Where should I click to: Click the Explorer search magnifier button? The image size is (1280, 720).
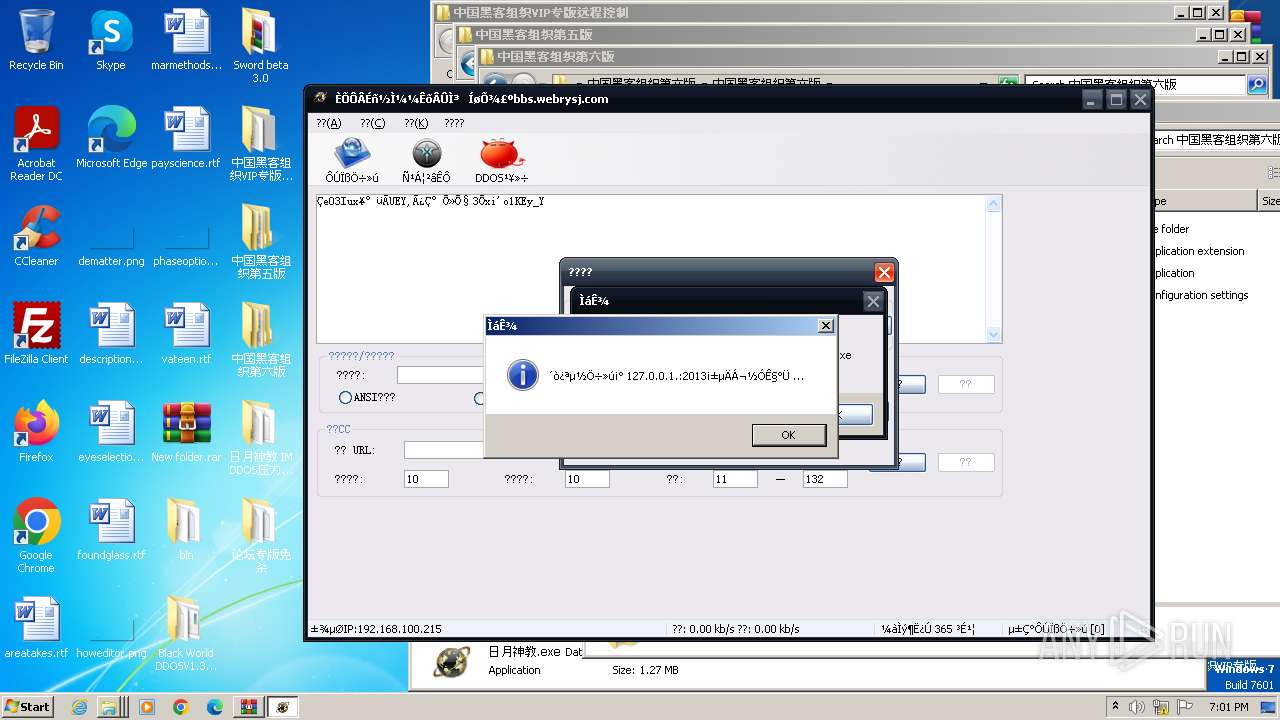pyautogui.click(x=1257, y=85)
